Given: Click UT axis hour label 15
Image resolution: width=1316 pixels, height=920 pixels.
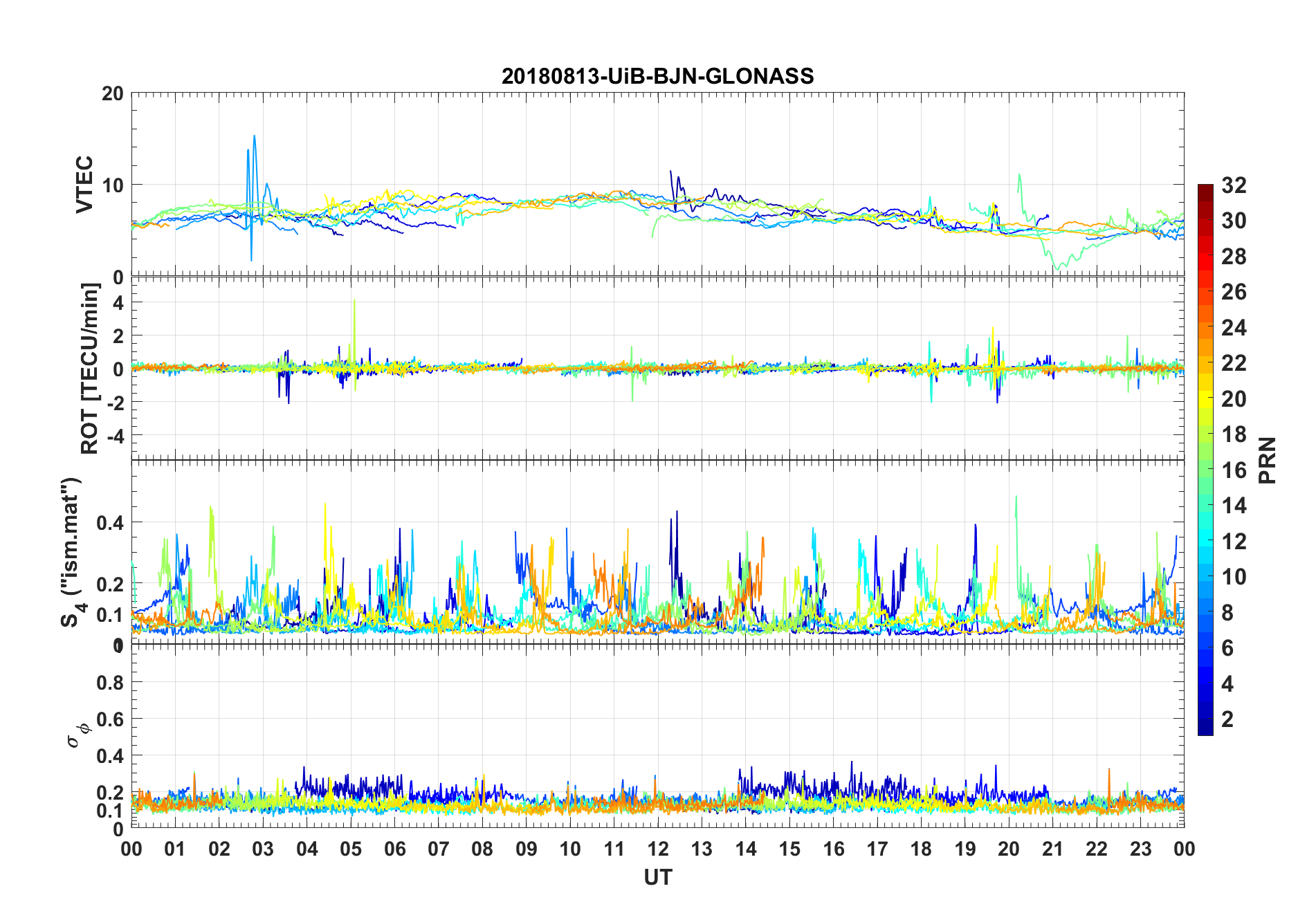Looking at the screenshot, I should (789, 849).
